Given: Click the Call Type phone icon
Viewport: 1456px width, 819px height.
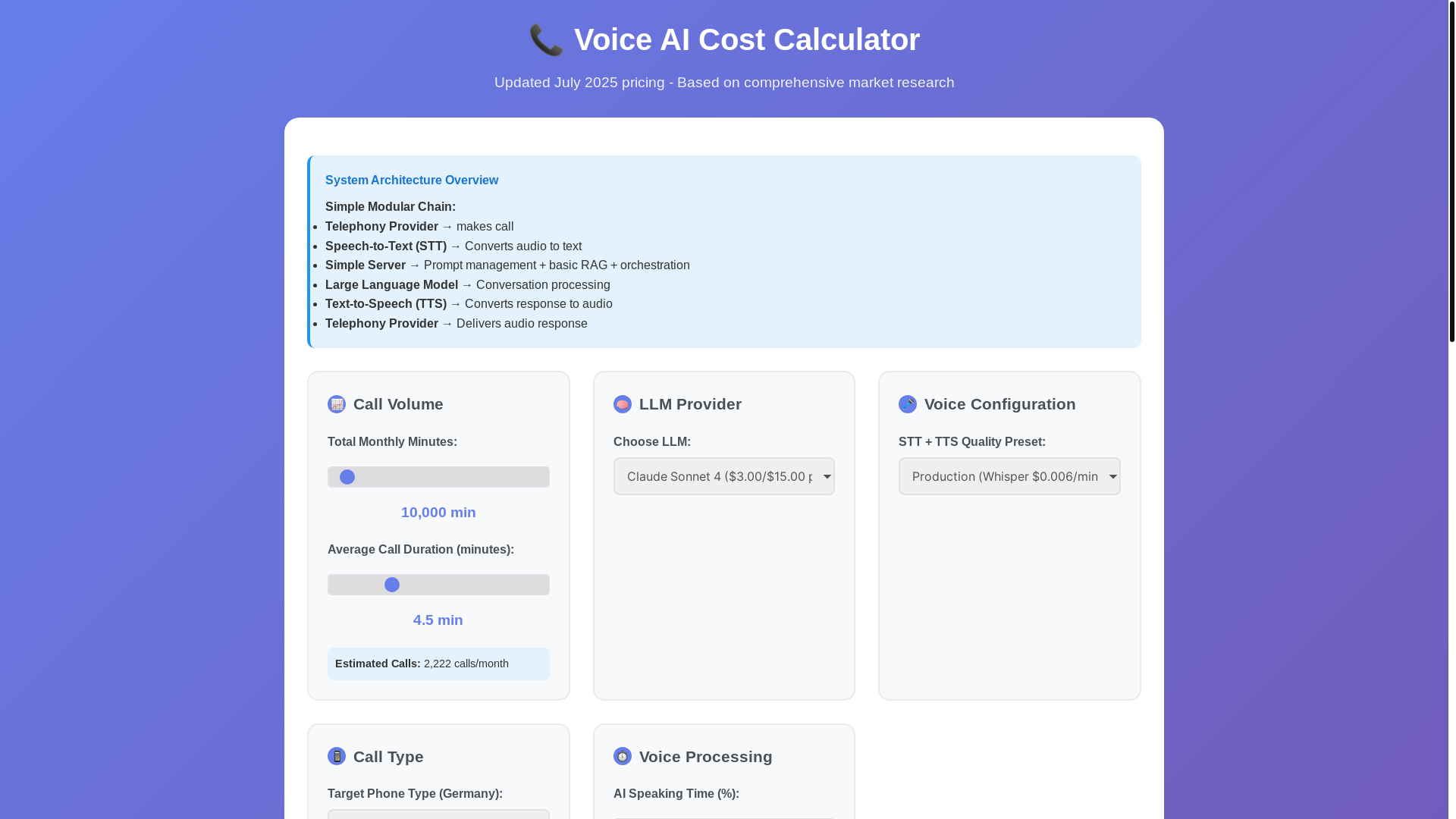Looking at the screenshot, I should [x=337, y=756].
